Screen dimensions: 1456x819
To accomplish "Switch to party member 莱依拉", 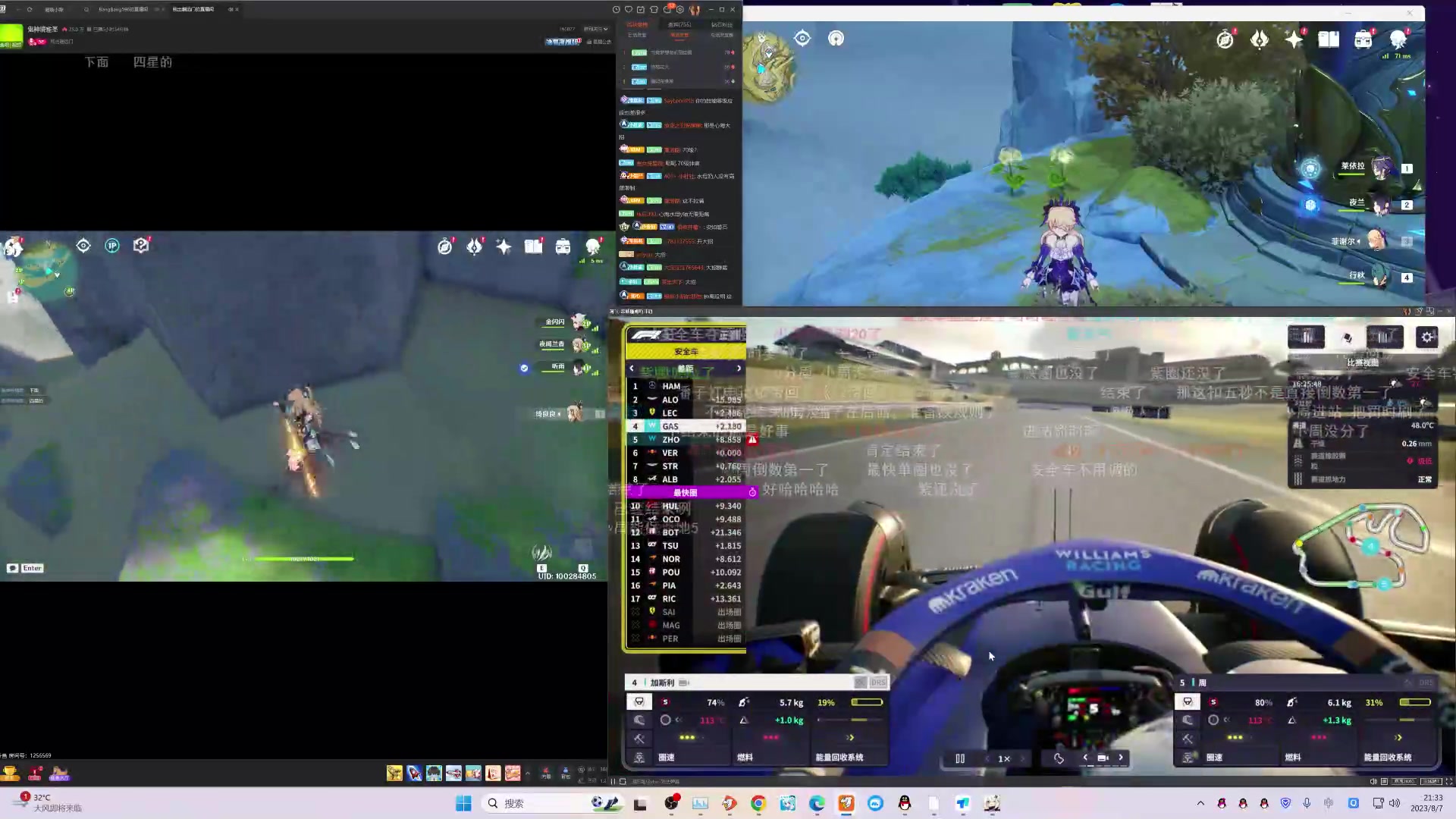I will click(x=1374, y=168).
